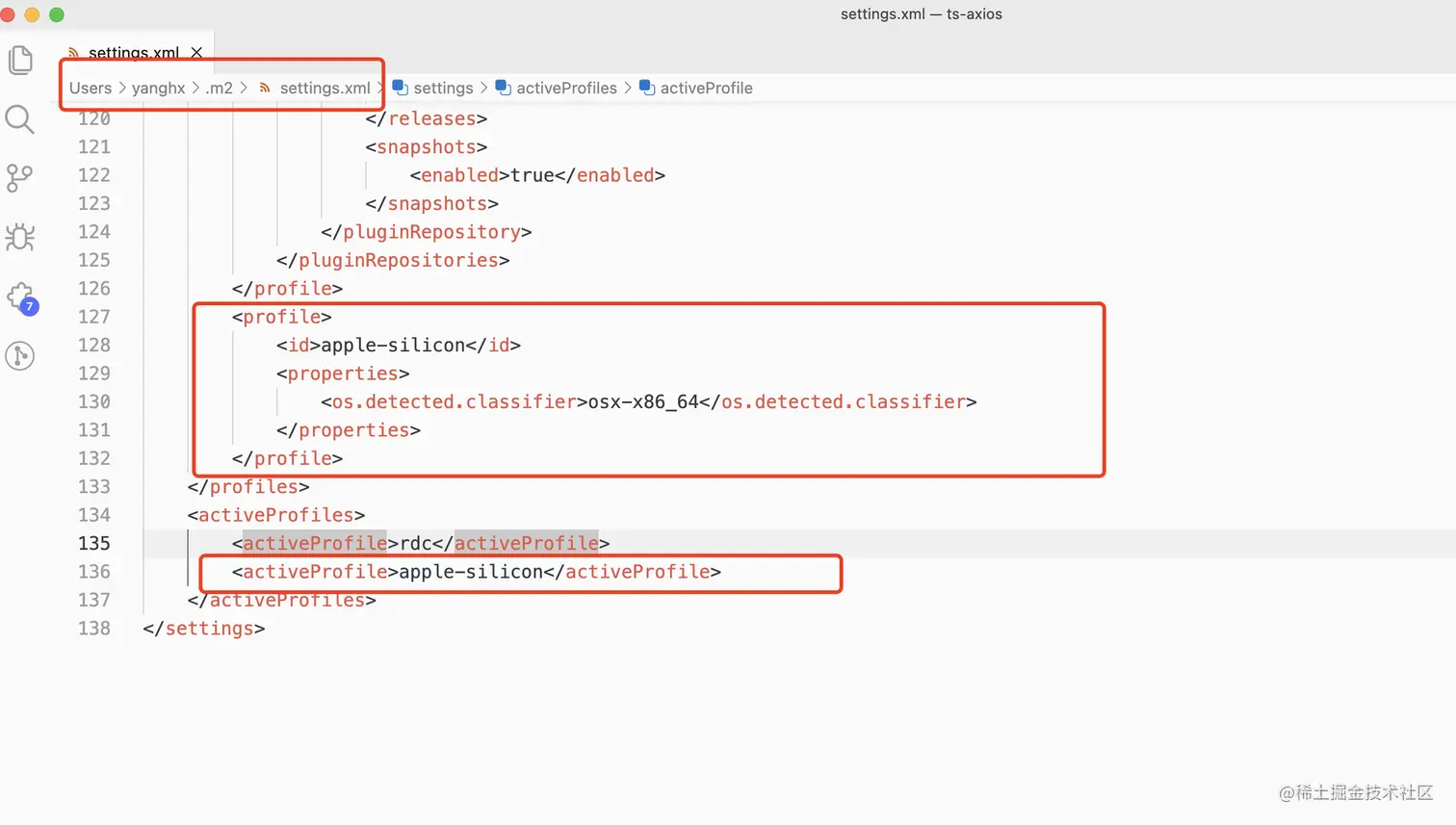Open the Git graph icon in activity bar
The height and width of the screenshot is (825, 1456).
pyautogui.click(x=20, y=356)
